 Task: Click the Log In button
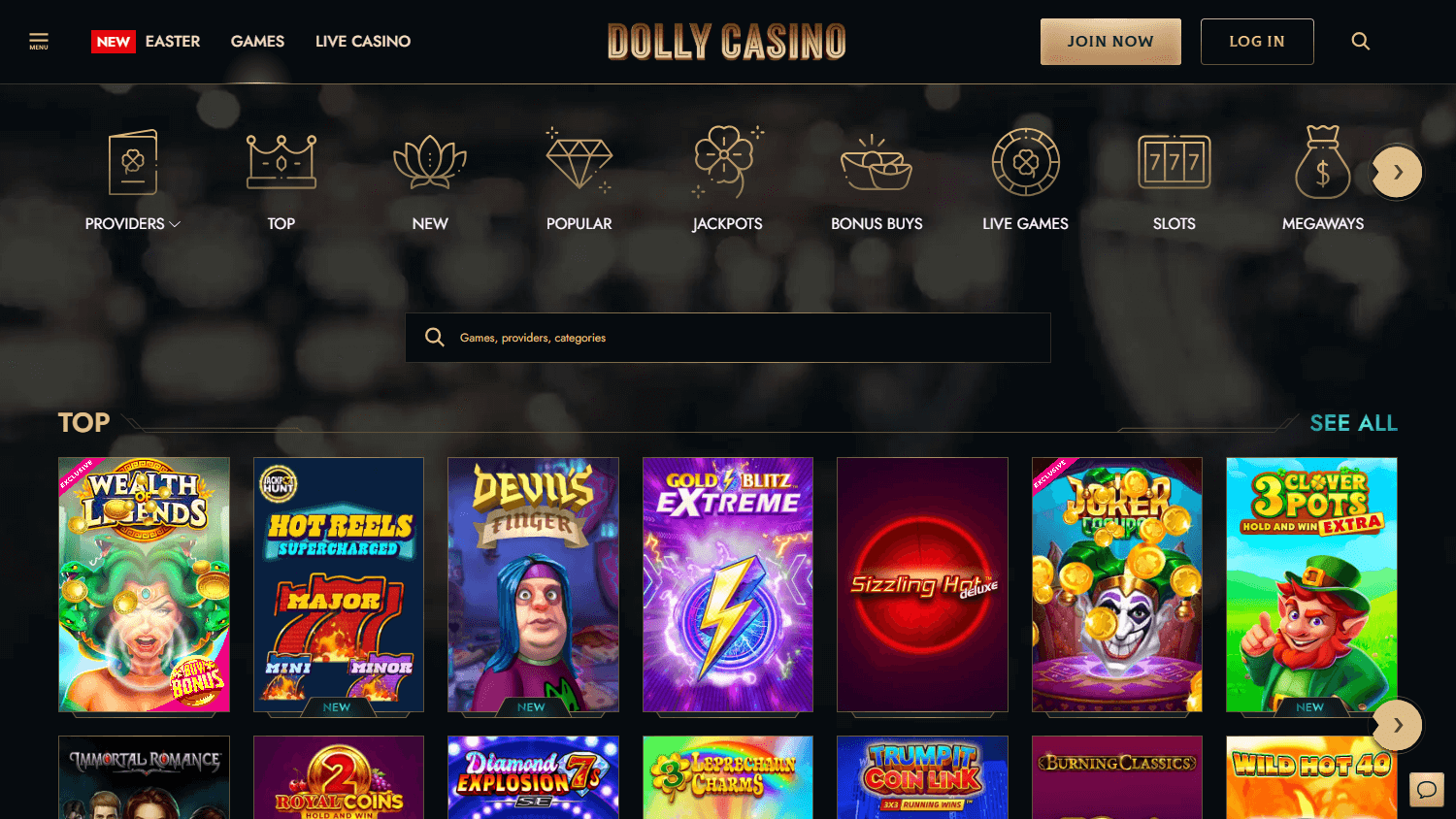click(1257, 42)
